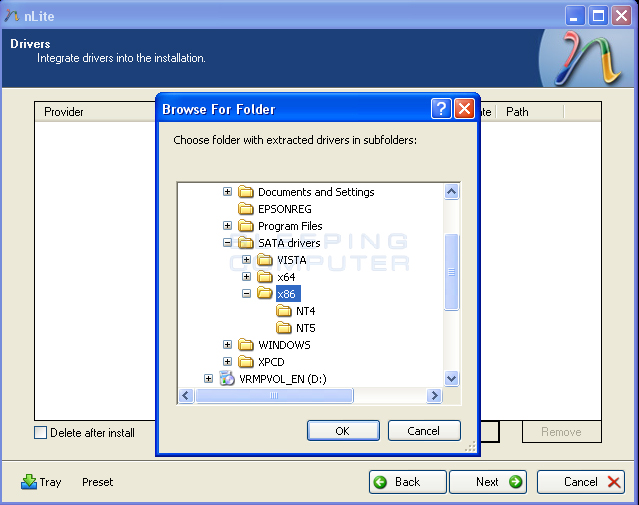Image resolution: width=639 pixels, height=505 pixels.
Task: Click Cancel in Browse For Folder dialog
Action: [x=424, y=431]
